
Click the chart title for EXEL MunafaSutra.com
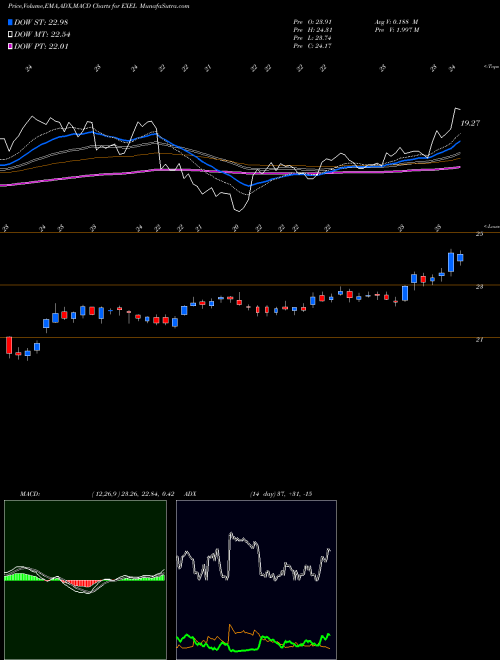click(98, 6)
